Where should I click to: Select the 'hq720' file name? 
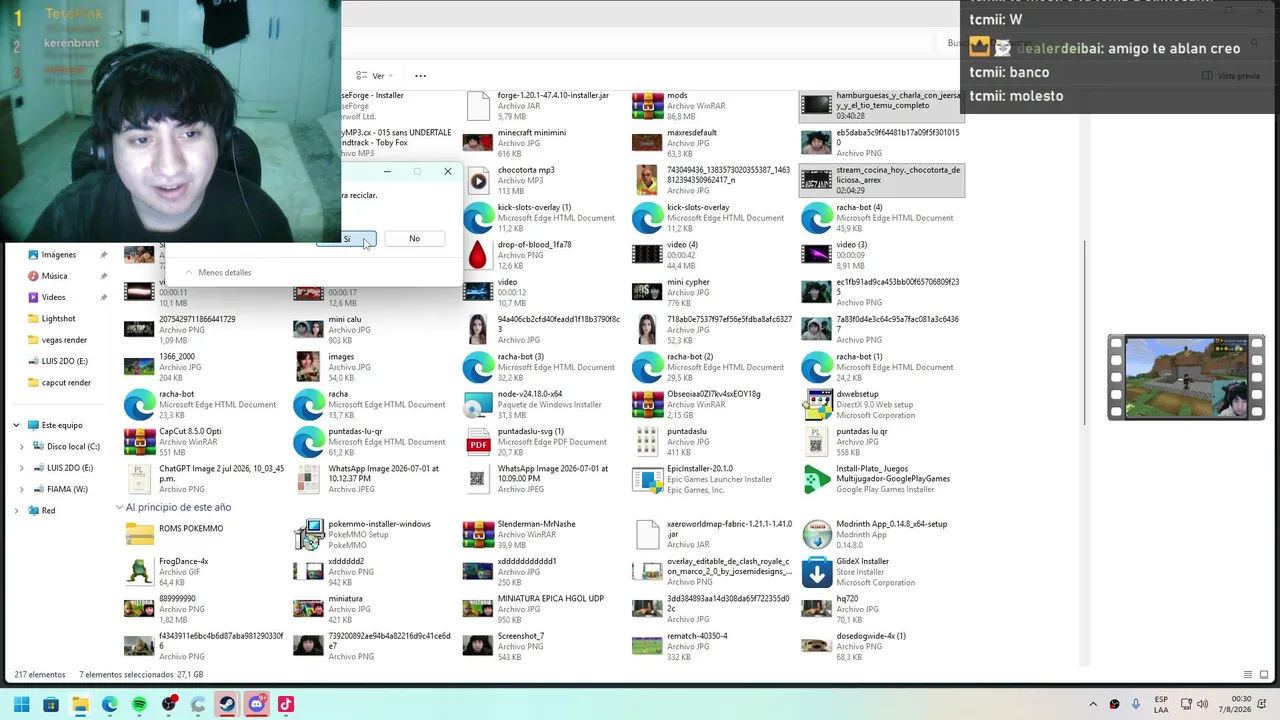click(847, 599)
